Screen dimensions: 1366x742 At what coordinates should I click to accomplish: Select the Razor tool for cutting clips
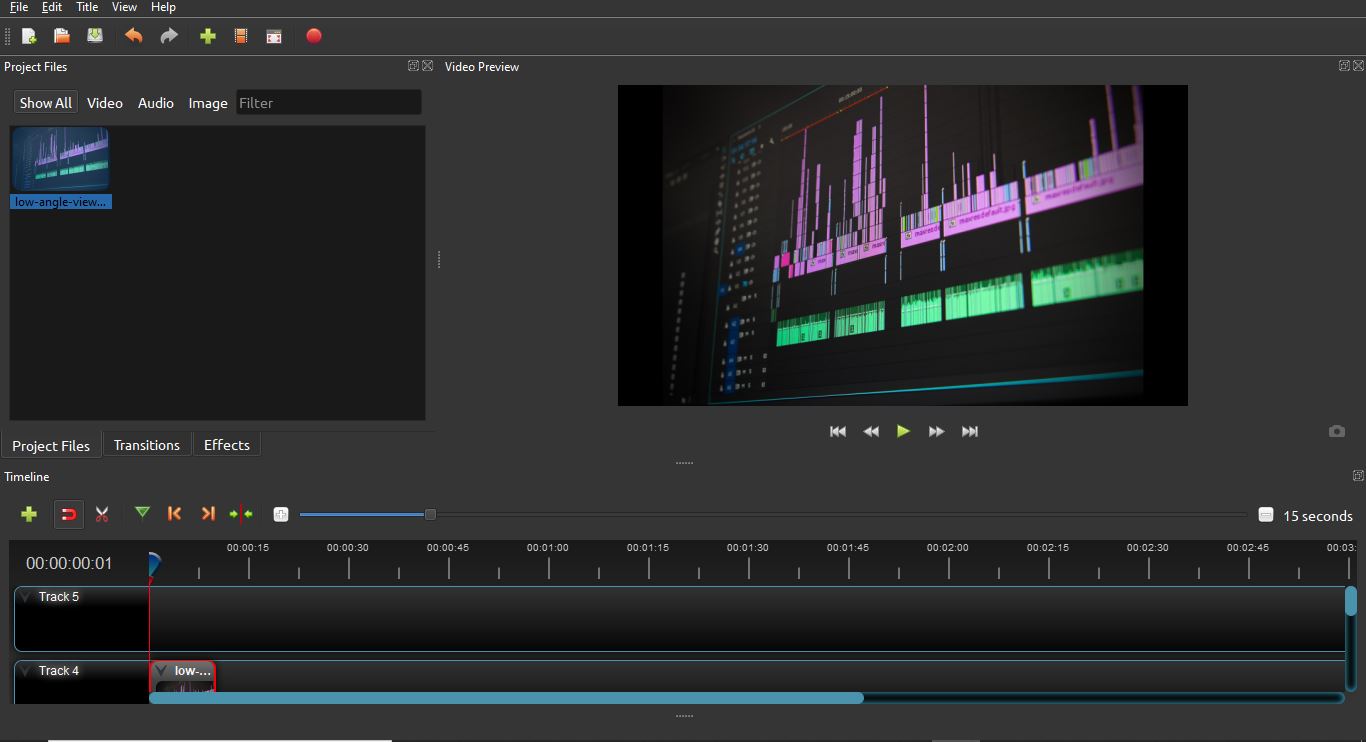click(x=101, y=513)
